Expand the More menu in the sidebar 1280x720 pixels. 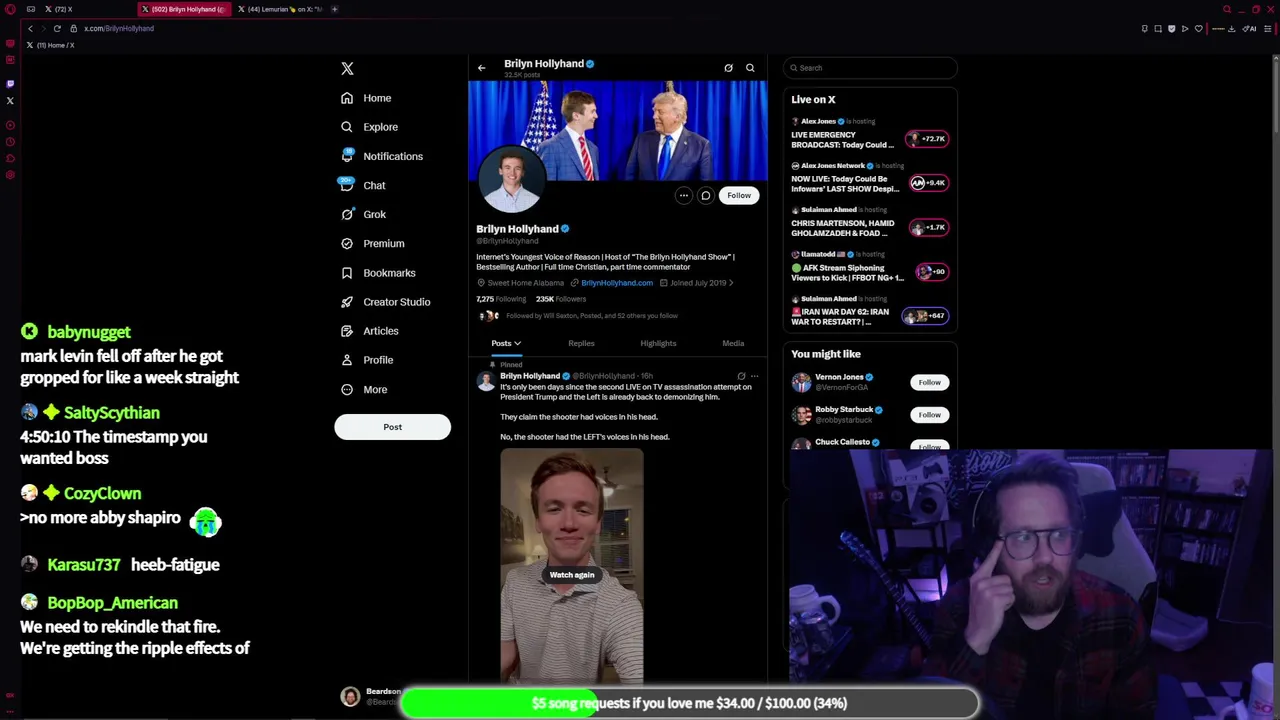point(364,389)
